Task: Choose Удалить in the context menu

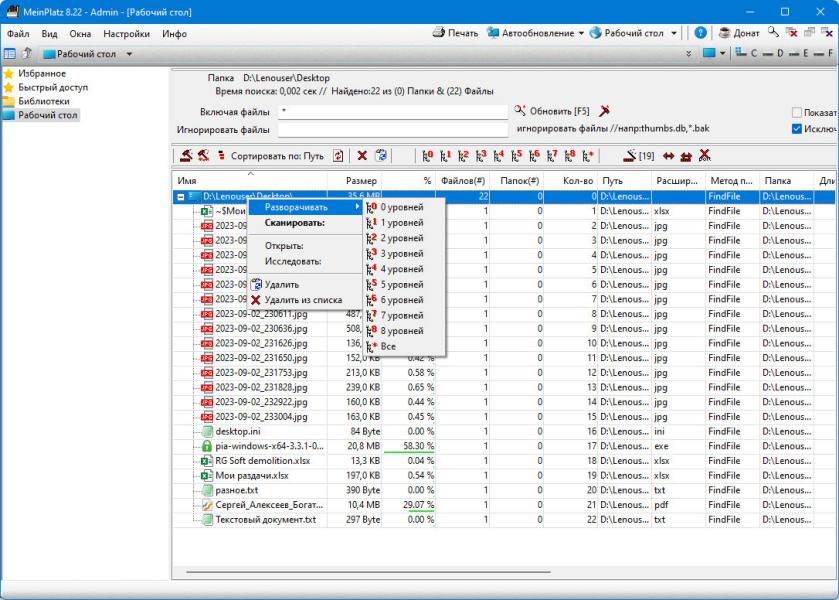Action: [x=306, y=285]
